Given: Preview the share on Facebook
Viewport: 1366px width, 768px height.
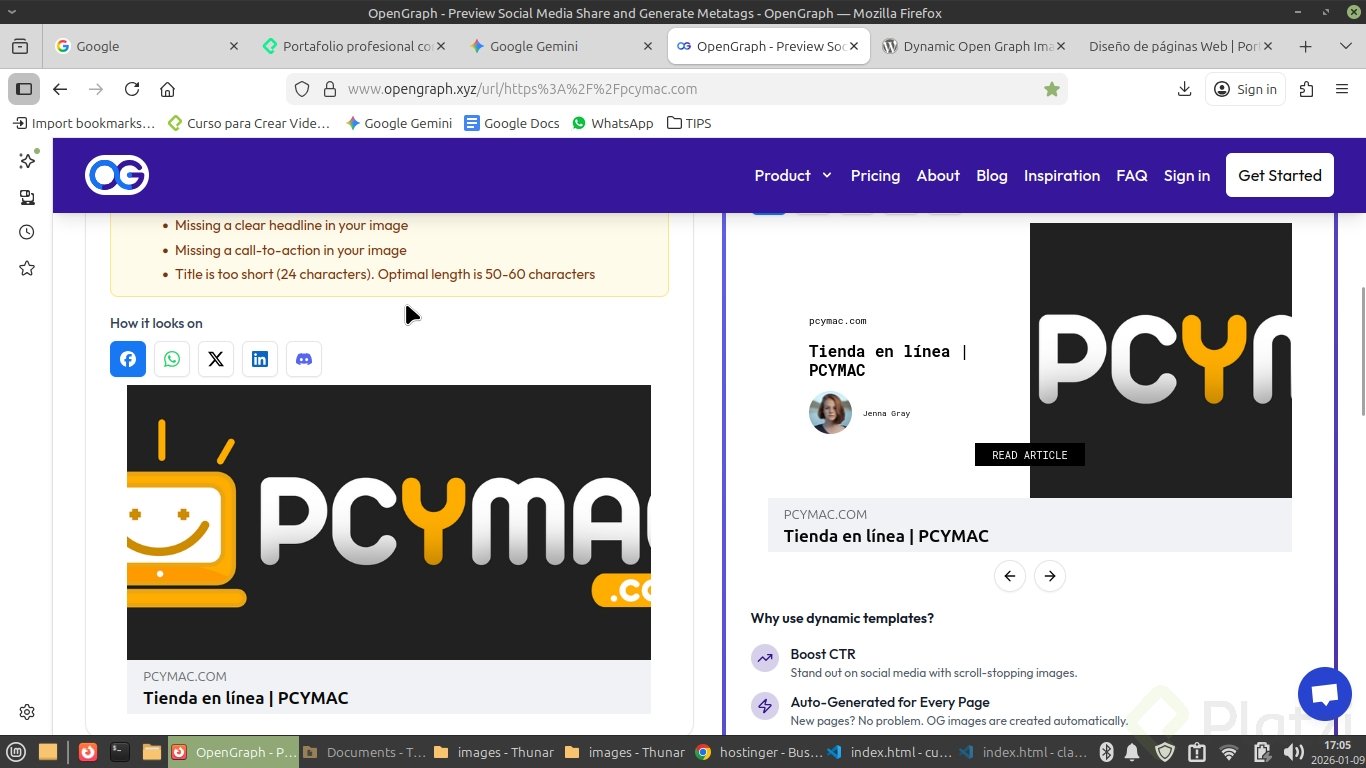Looking at the screenshot, I should pos(128,359).
